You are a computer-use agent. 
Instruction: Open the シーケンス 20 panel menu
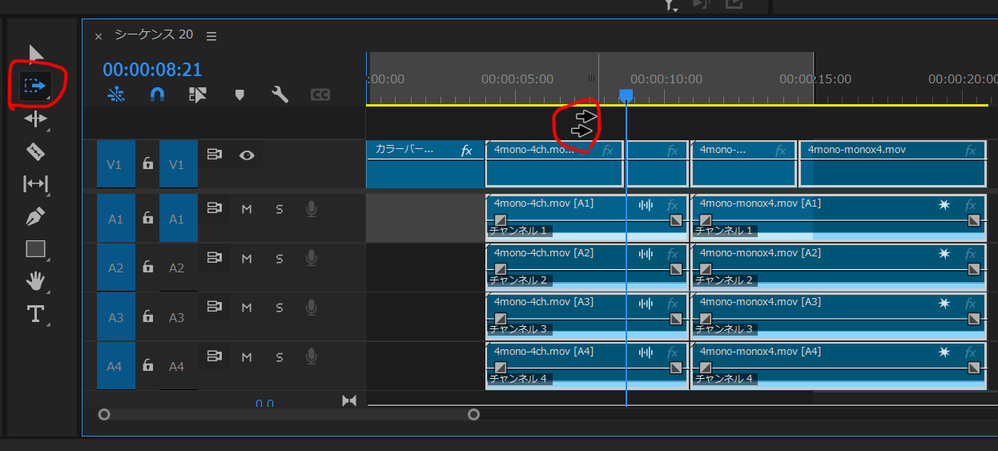pos(211,36)
